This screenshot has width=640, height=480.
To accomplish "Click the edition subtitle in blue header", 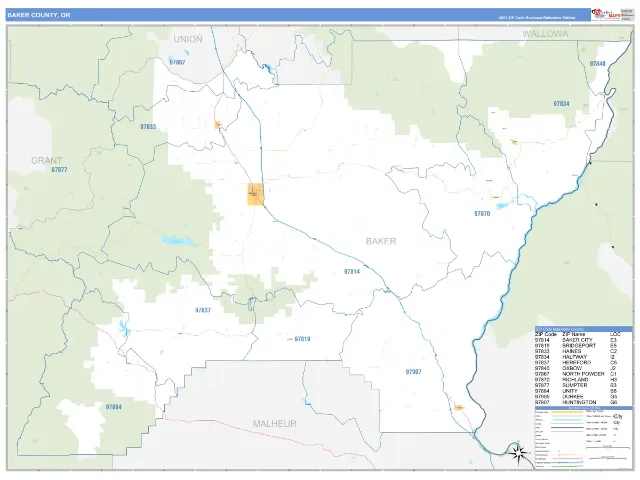I will coord(537,18).
